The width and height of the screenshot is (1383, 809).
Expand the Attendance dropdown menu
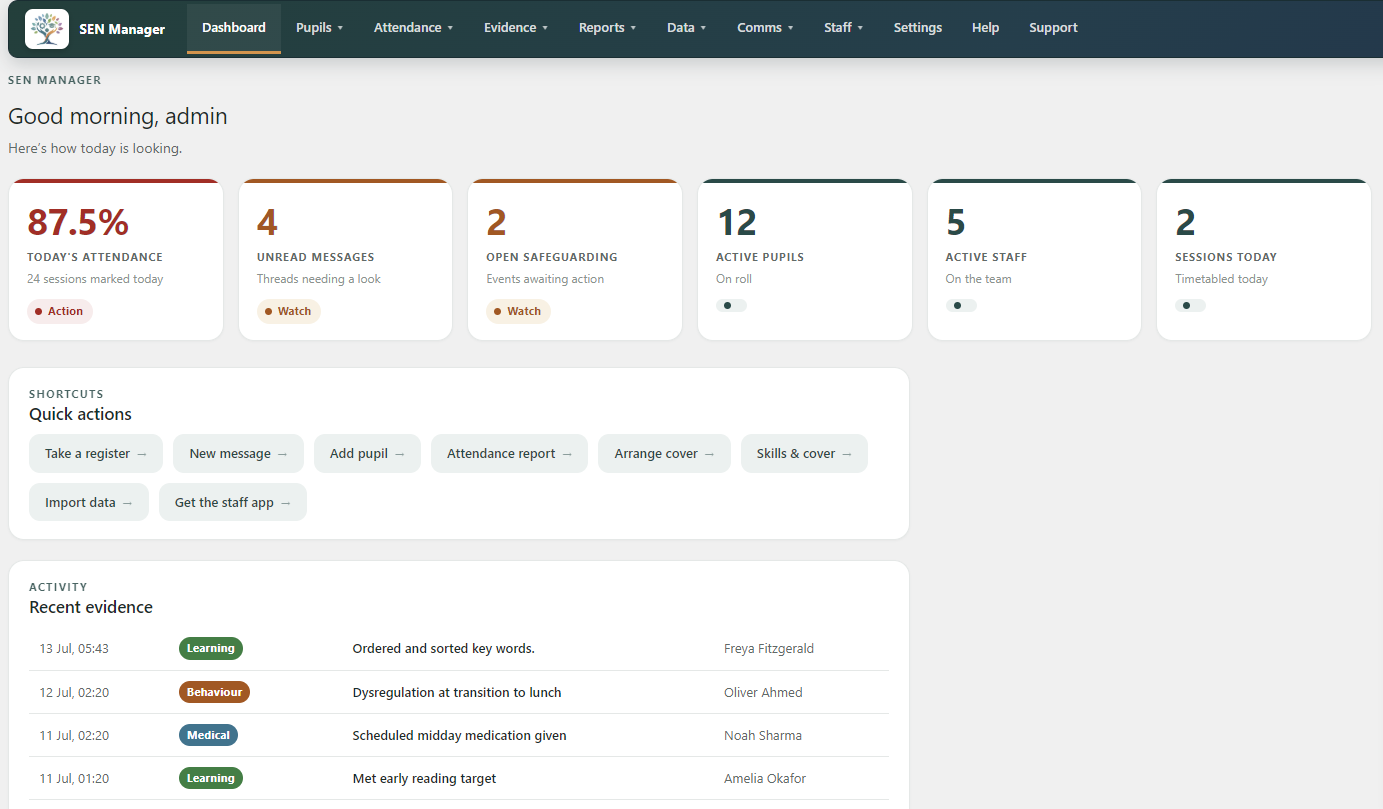click(x=414, y=28)
